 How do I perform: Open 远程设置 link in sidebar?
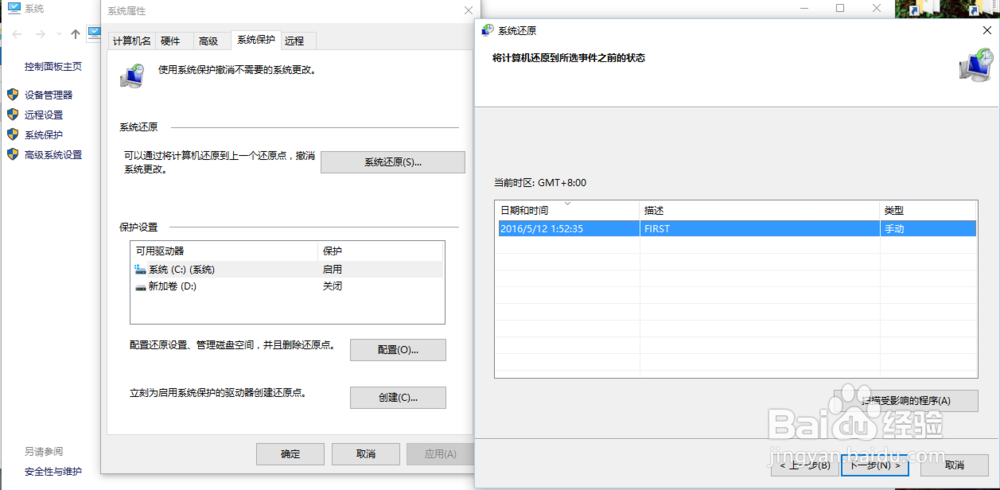pyautogui.click(x=43, y=115)
